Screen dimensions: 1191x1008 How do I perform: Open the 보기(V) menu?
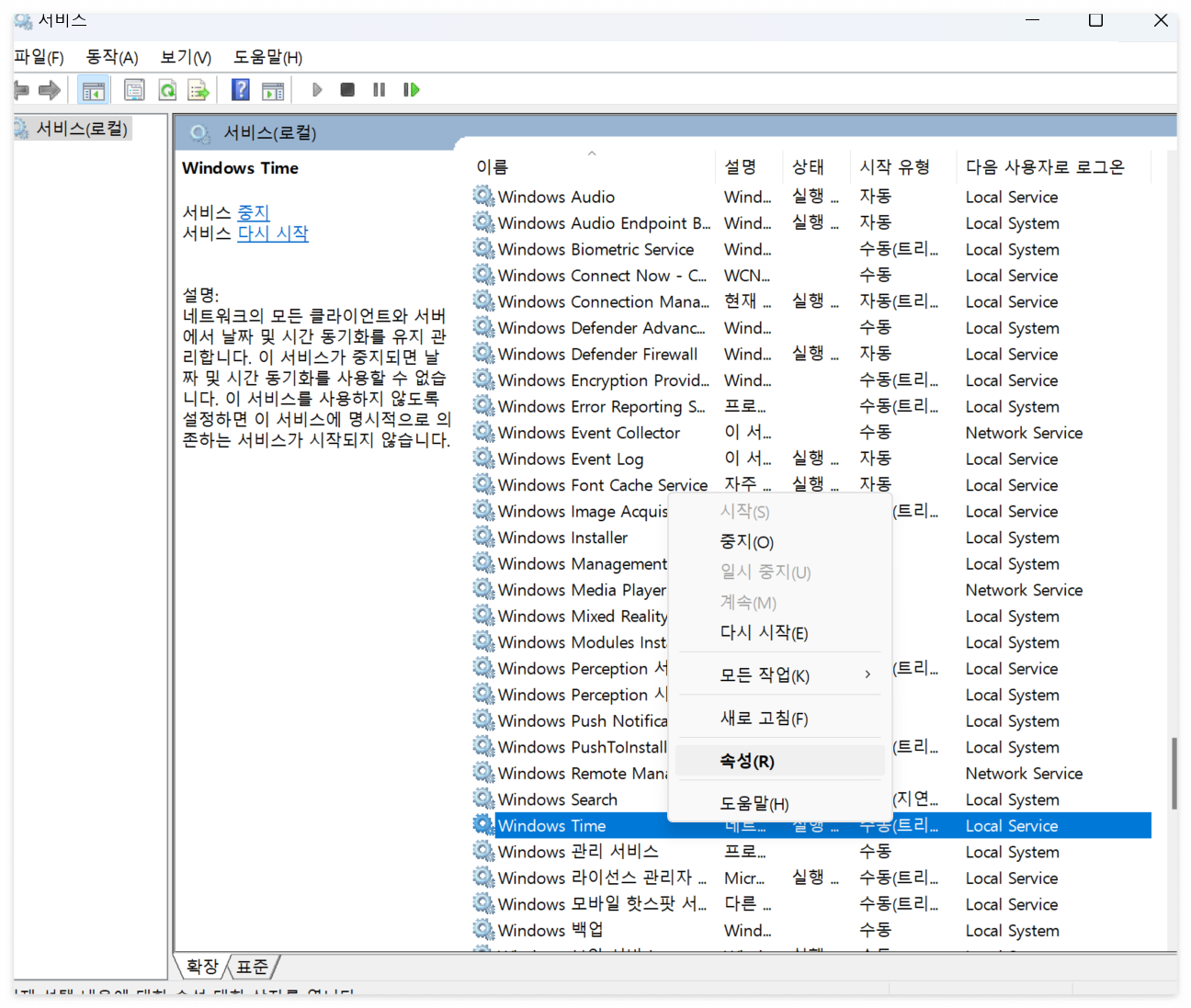186,57
